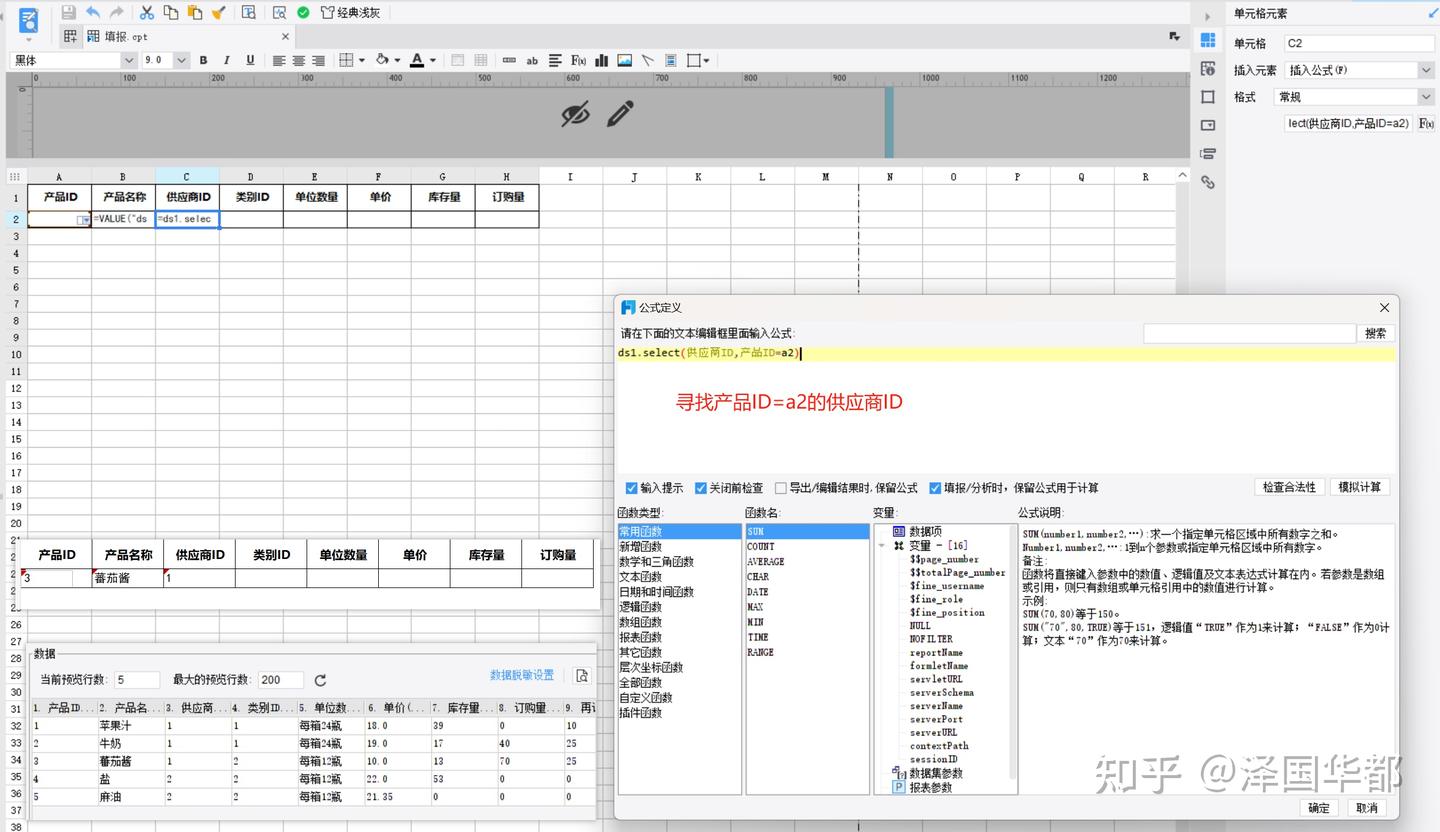The height and width of the screenshot is (832, 1440).
Task: Center align the cell text
Action: 299,60
